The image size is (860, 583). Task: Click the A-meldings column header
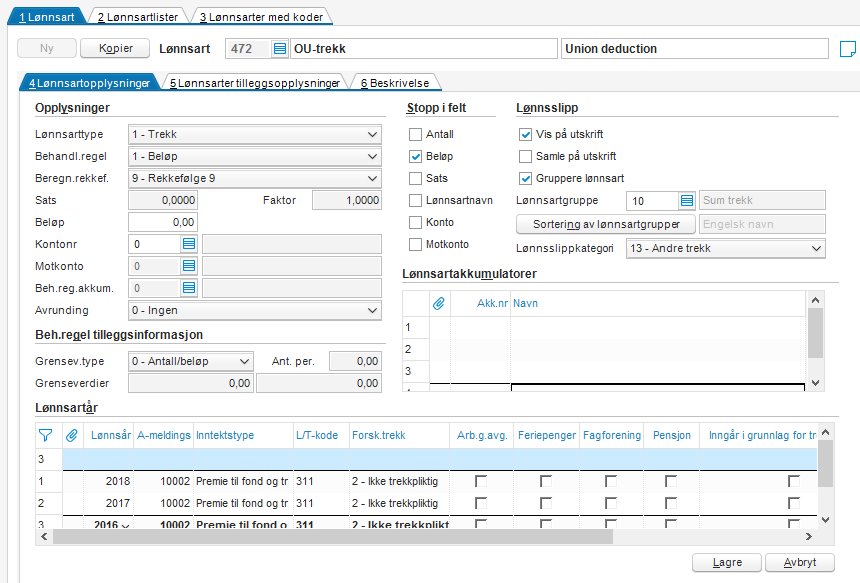click(163, 435)
